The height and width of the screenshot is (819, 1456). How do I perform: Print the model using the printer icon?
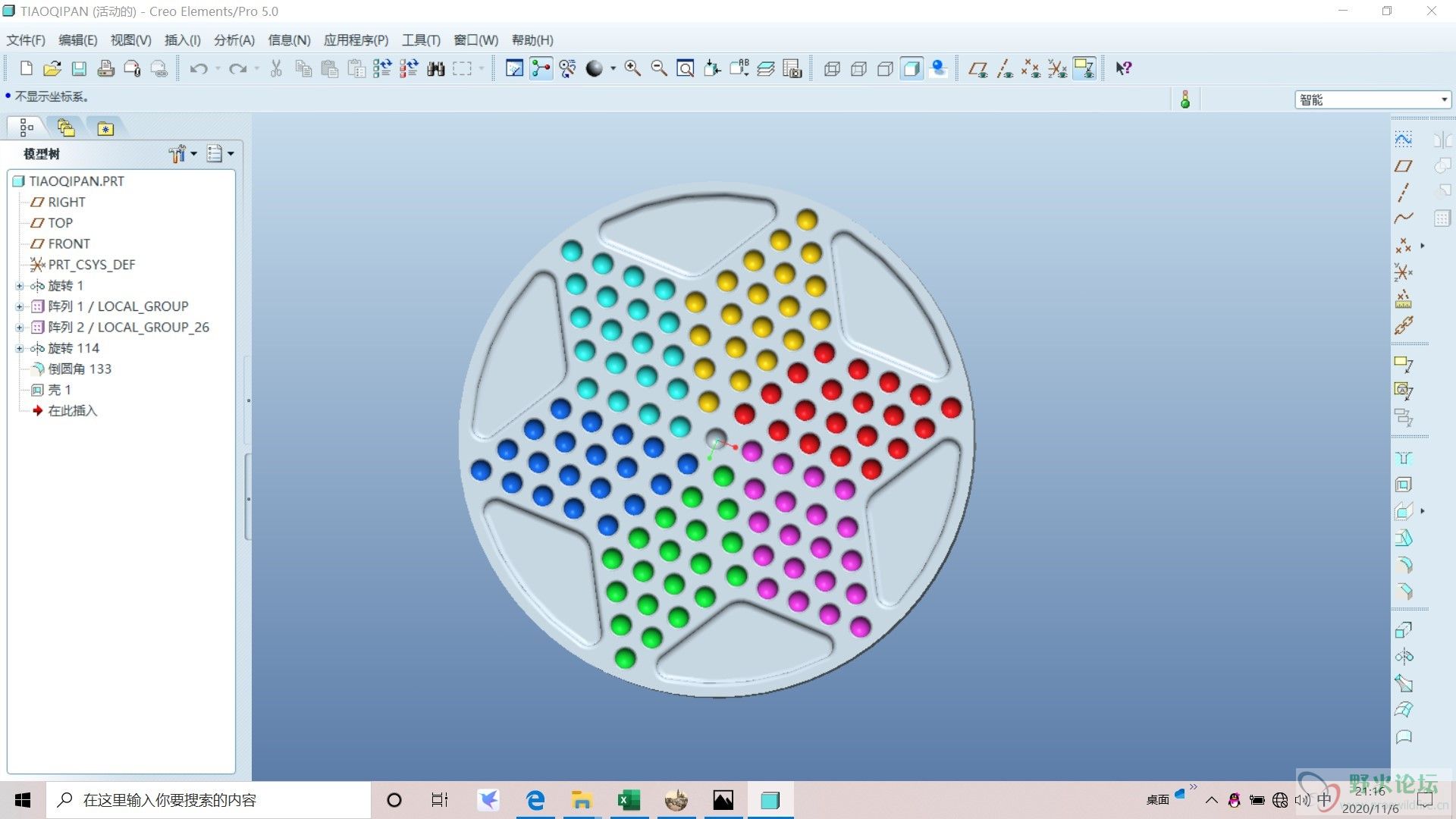[105, 68]
